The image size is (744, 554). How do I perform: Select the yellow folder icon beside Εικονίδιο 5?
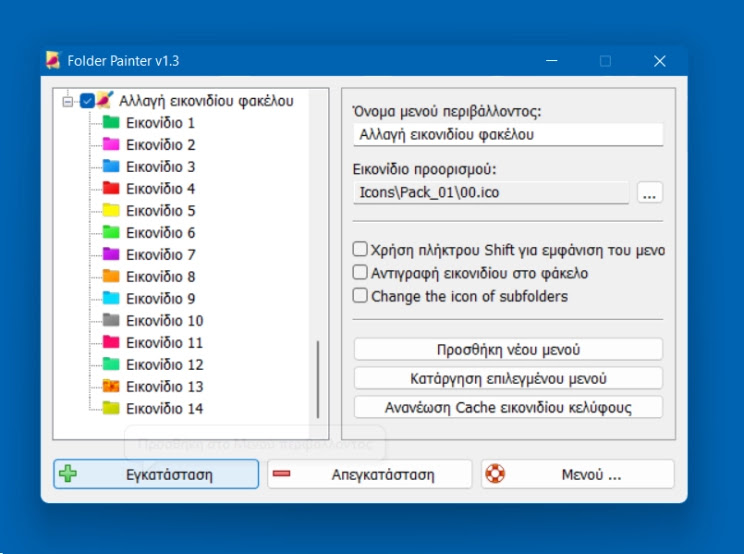pyautogui.click(x=111, y=210)
